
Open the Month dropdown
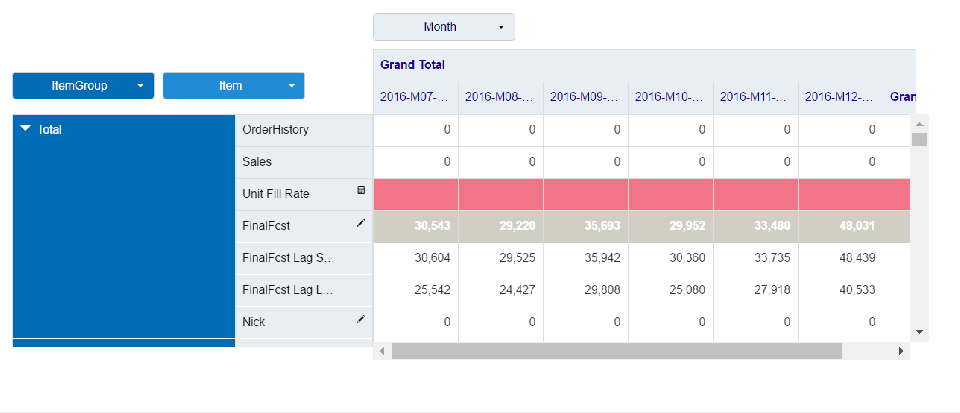[x=444, y=27]
